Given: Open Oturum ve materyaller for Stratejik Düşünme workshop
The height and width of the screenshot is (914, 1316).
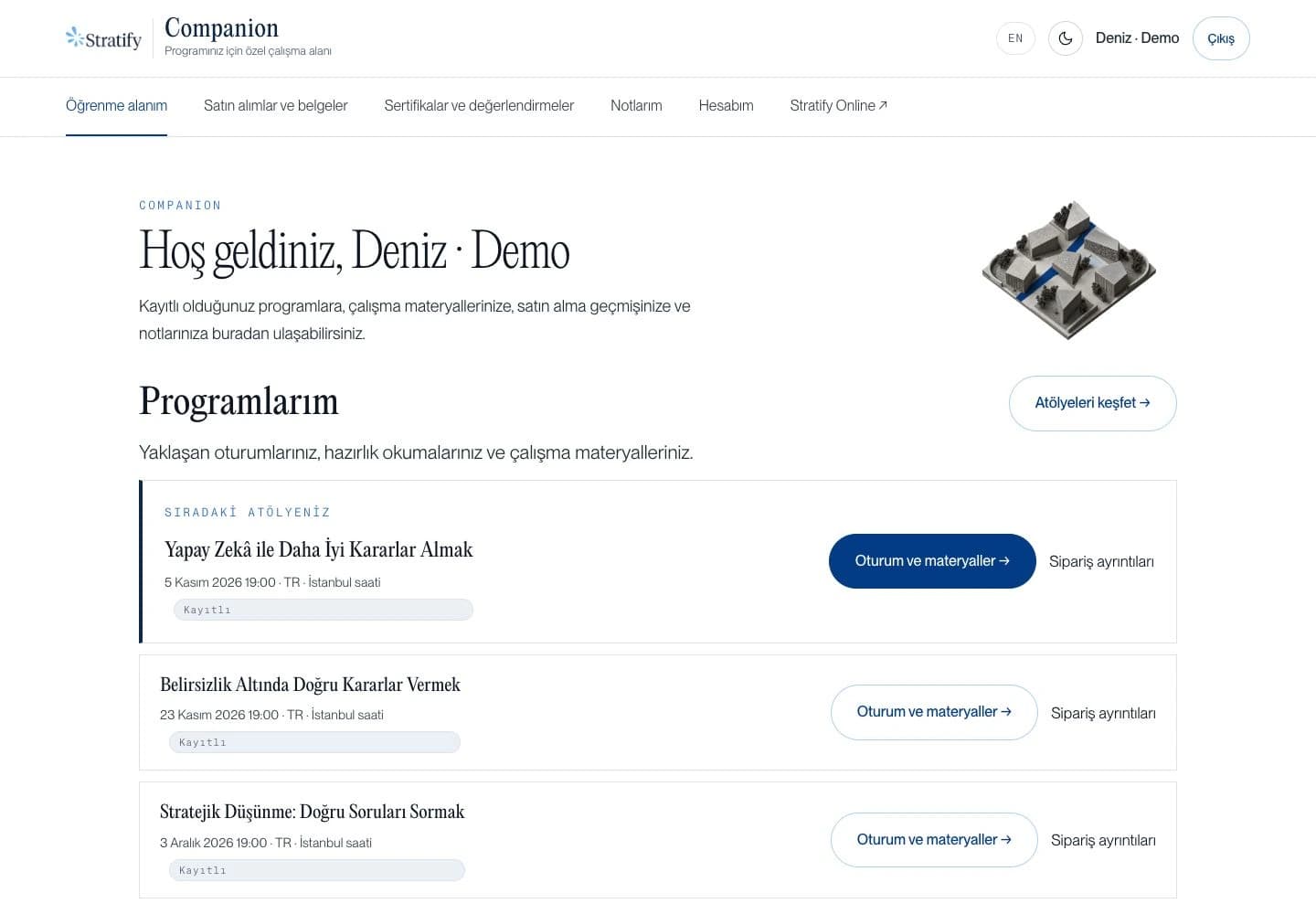Looking at the screenshot, I should (x=934, y=840).
